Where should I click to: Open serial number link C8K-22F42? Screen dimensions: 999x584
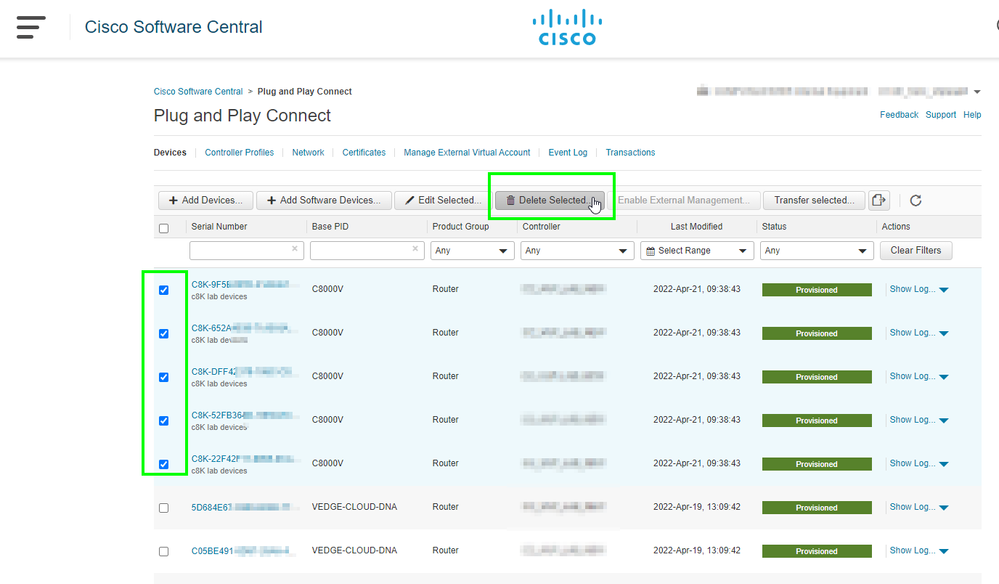coord(243,459)
